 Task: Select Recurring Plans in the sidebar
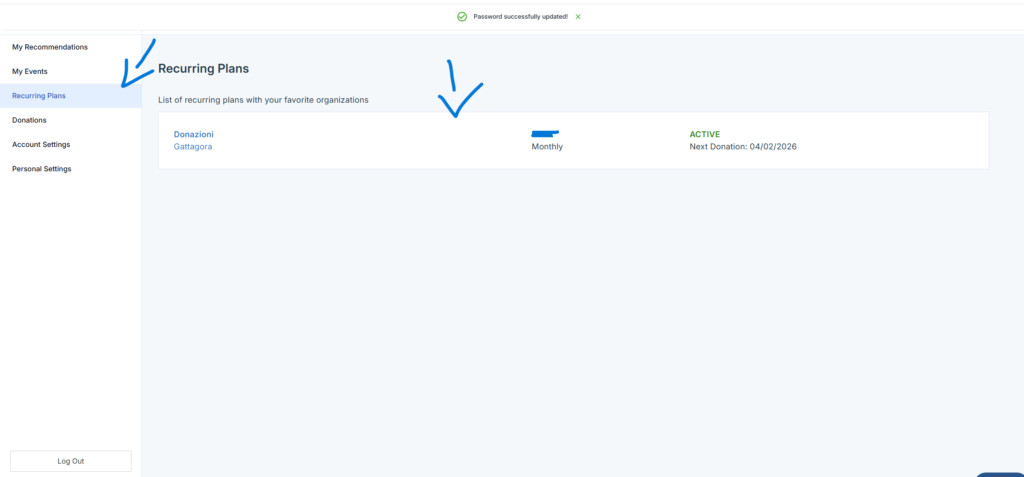pyautogui.click(x=39, y=96)
